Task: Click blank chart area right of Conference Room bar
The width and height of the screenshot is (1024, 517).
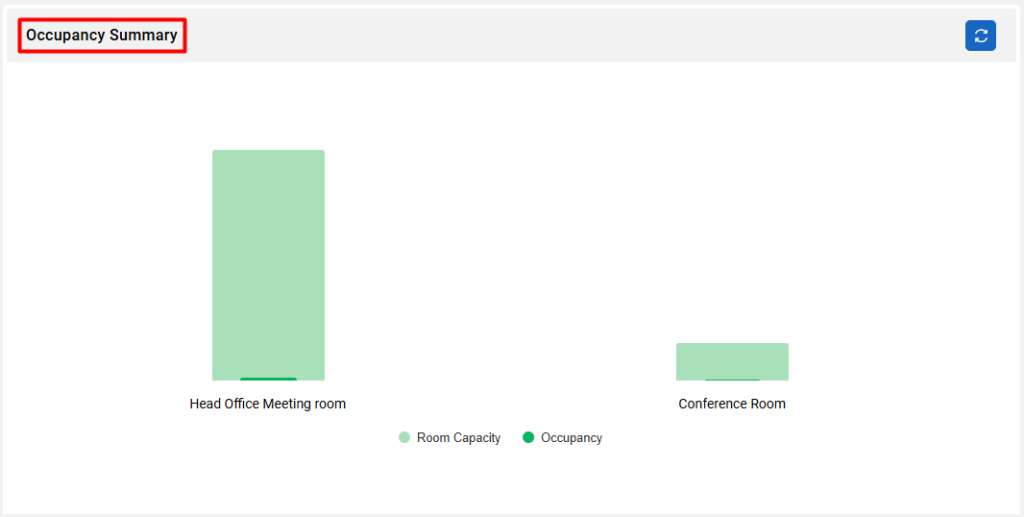Action: pos(901,261)
